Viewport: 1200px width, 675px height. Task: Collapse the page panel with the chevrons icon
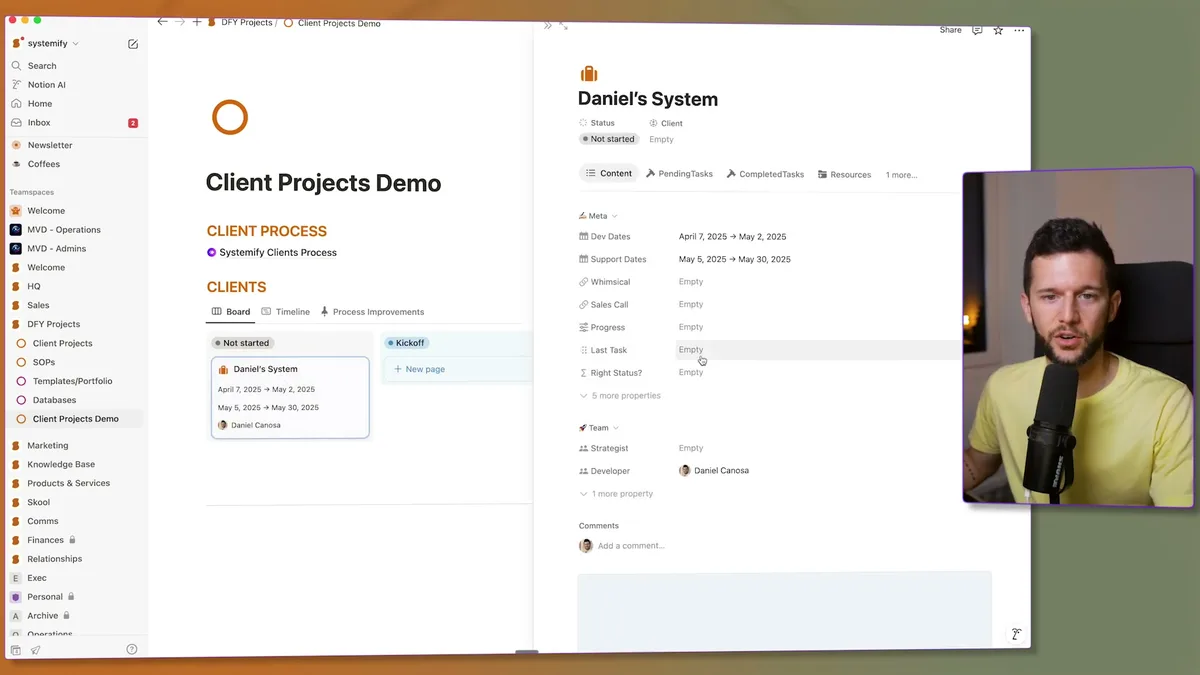[x=547, y=27]
